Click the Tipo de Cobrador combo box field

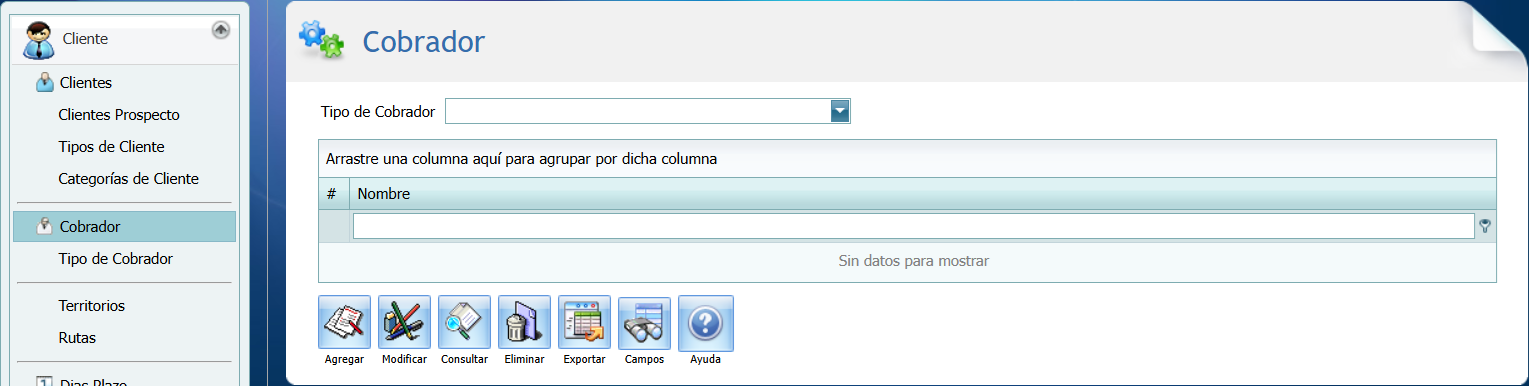(x=648, y=111)
